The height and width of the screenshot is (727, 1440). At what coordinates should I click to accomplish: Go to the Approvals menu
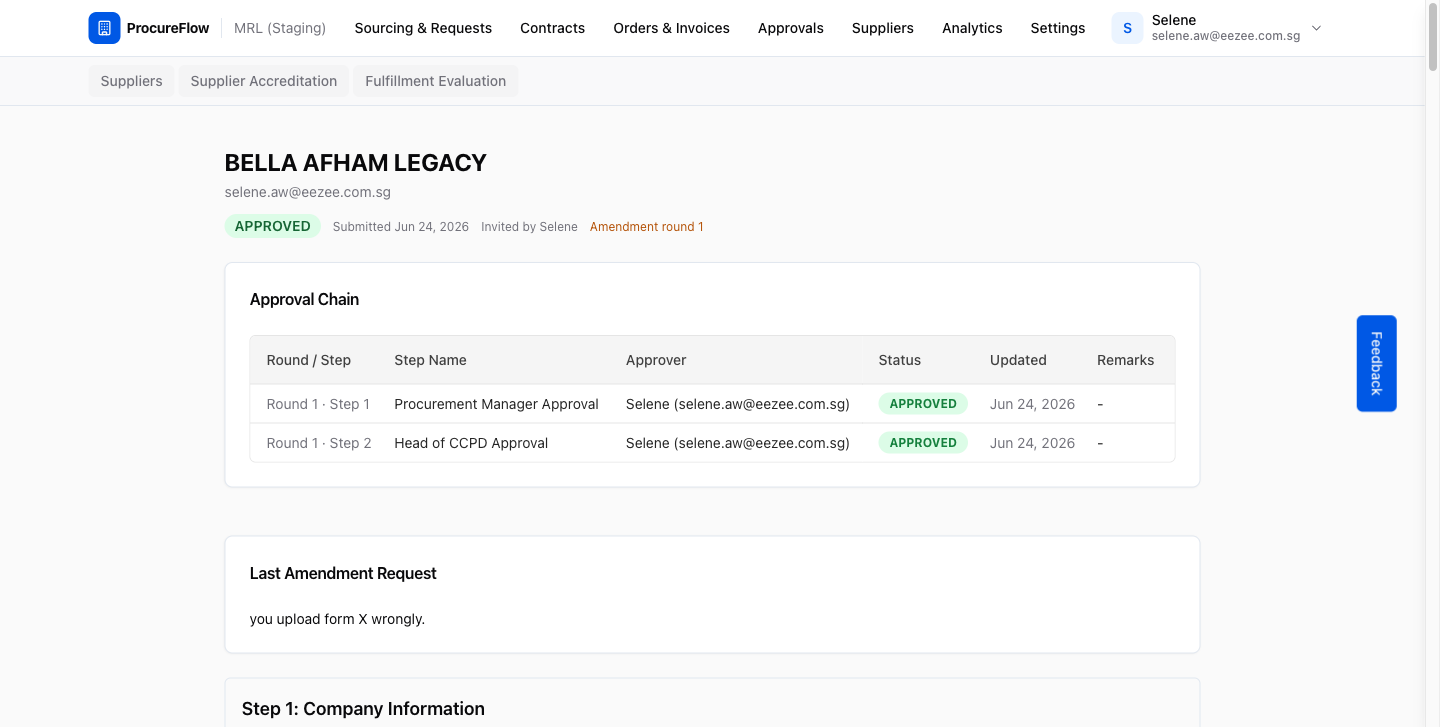(x=791, y=28)
